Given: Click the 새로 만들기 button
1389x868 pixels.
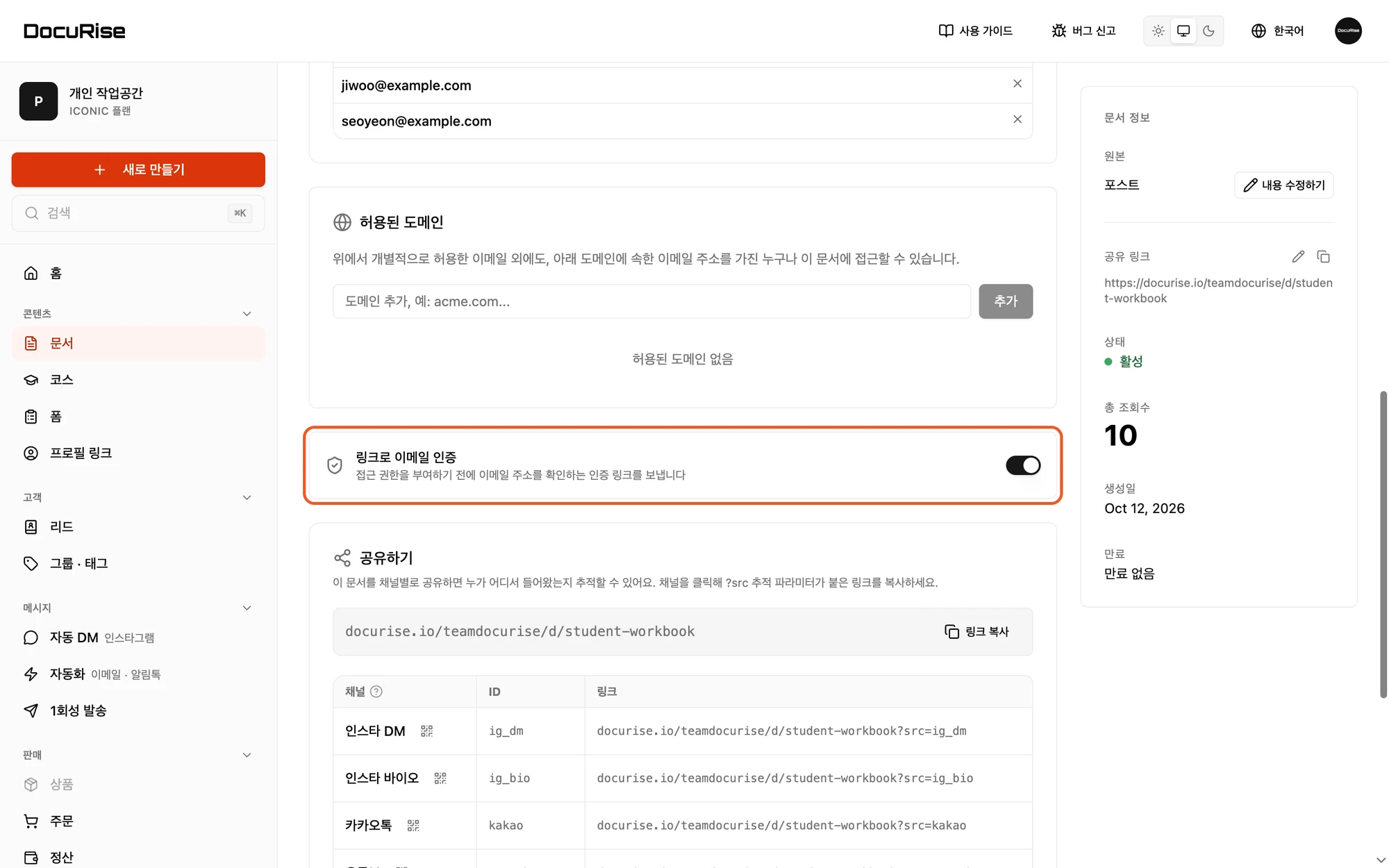Looking at the screenshot, I should pos(138,169).
